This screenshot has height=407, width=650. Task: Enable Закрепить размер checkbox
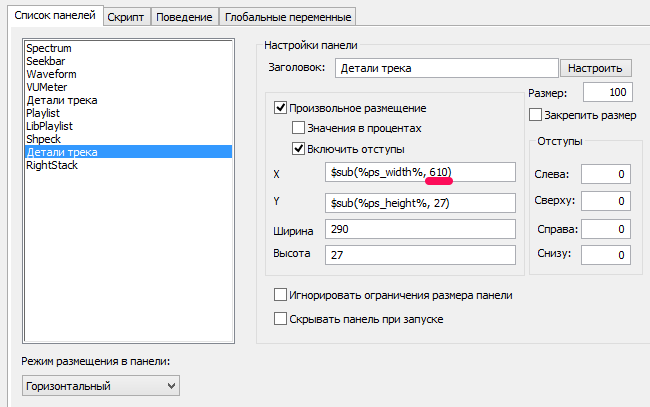coord(536,115)
